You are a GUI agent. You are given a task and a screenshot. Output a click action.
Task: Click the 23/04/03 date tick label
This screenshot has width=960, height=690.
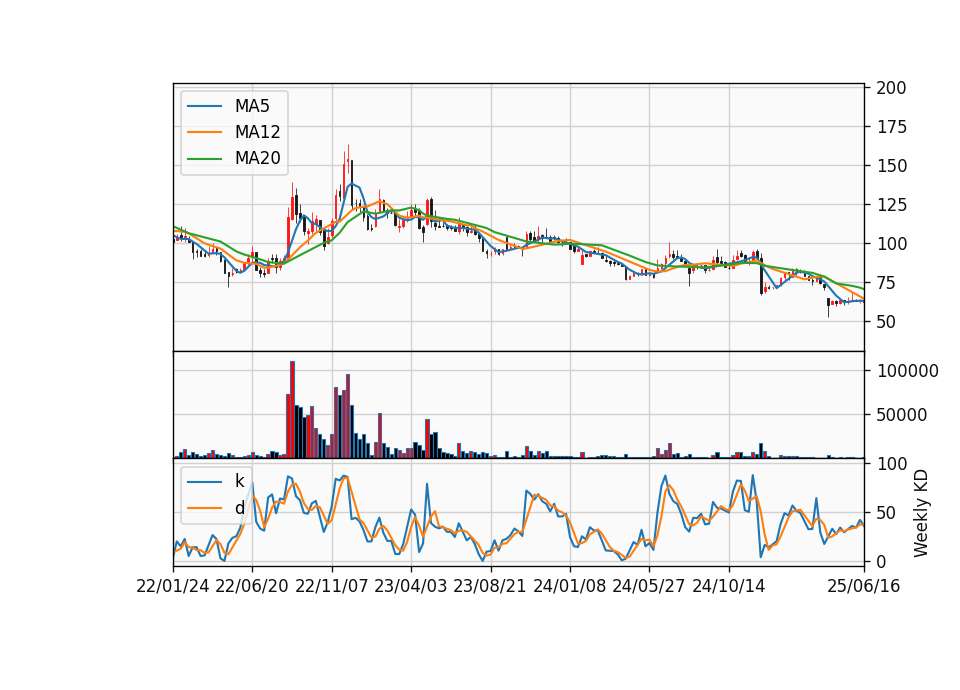(411, 587)
